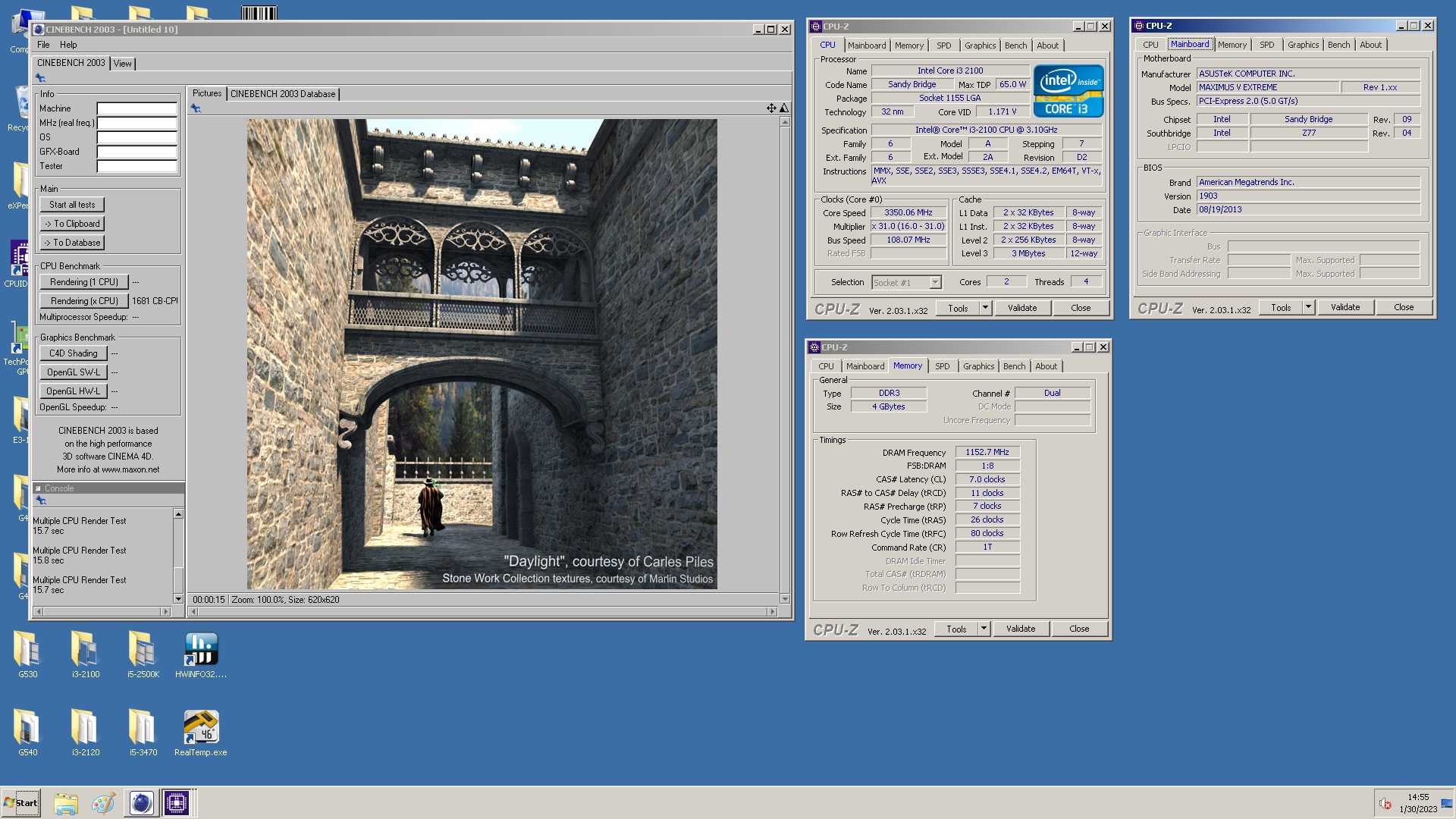1456x819 pixels.
Task: Click the Tester input field
Action: (136, 166)
